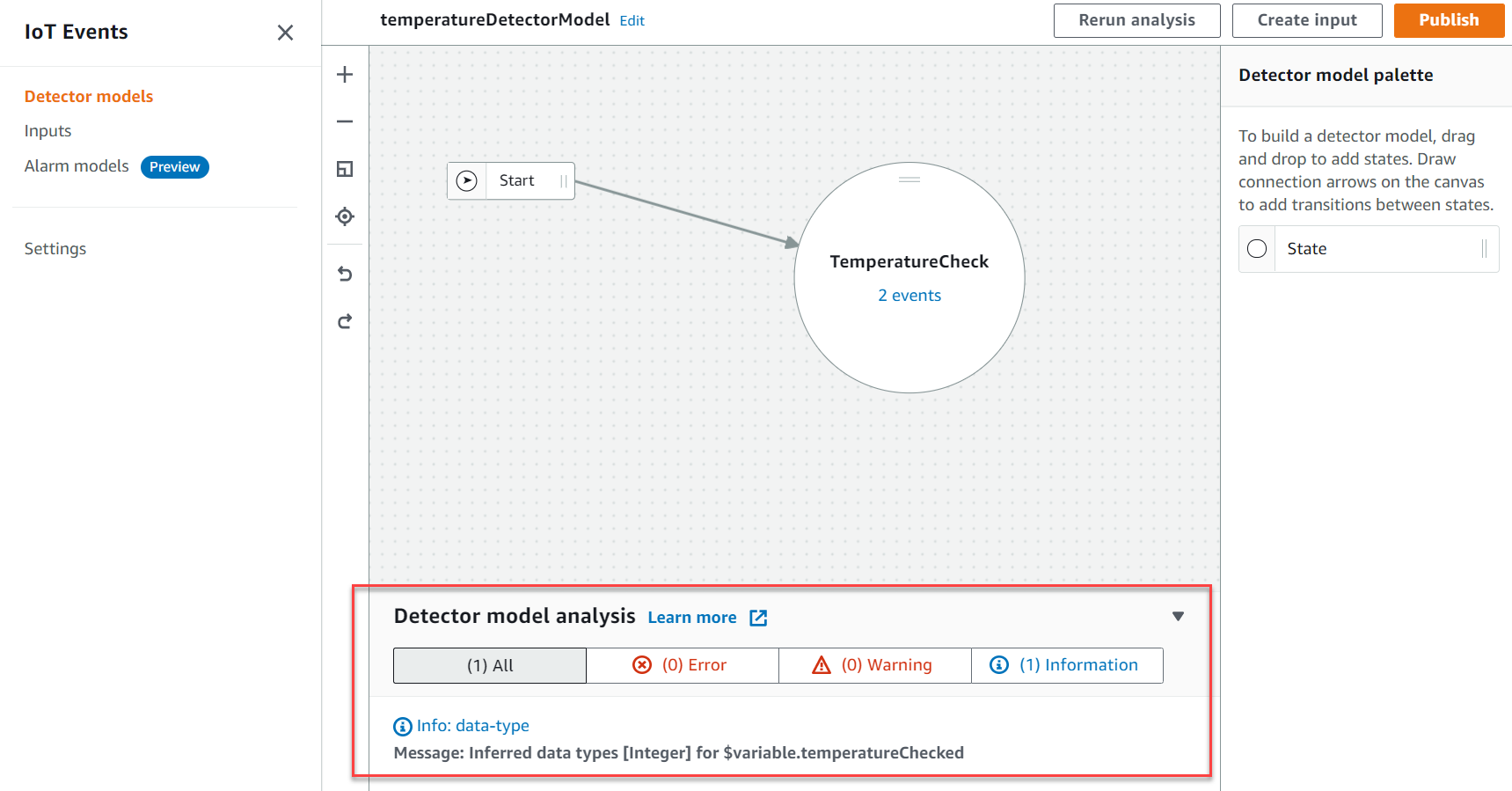Image resolution: width=1512 pixels, height=791 pixels.
Task: Open Alarm models in the sidebar
Action: coord(77,166)
